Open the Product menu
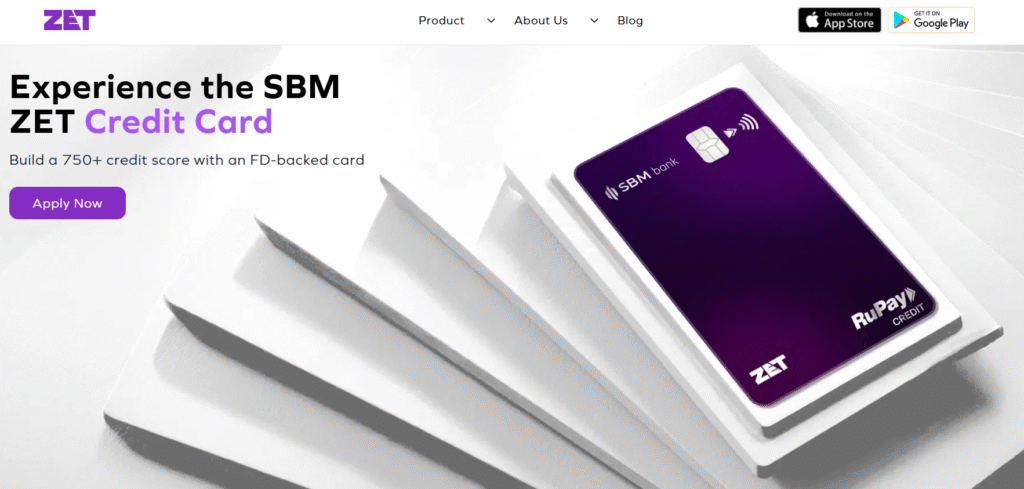The width and height of the screenshot is (1024, 489). (x=441, y=20)
